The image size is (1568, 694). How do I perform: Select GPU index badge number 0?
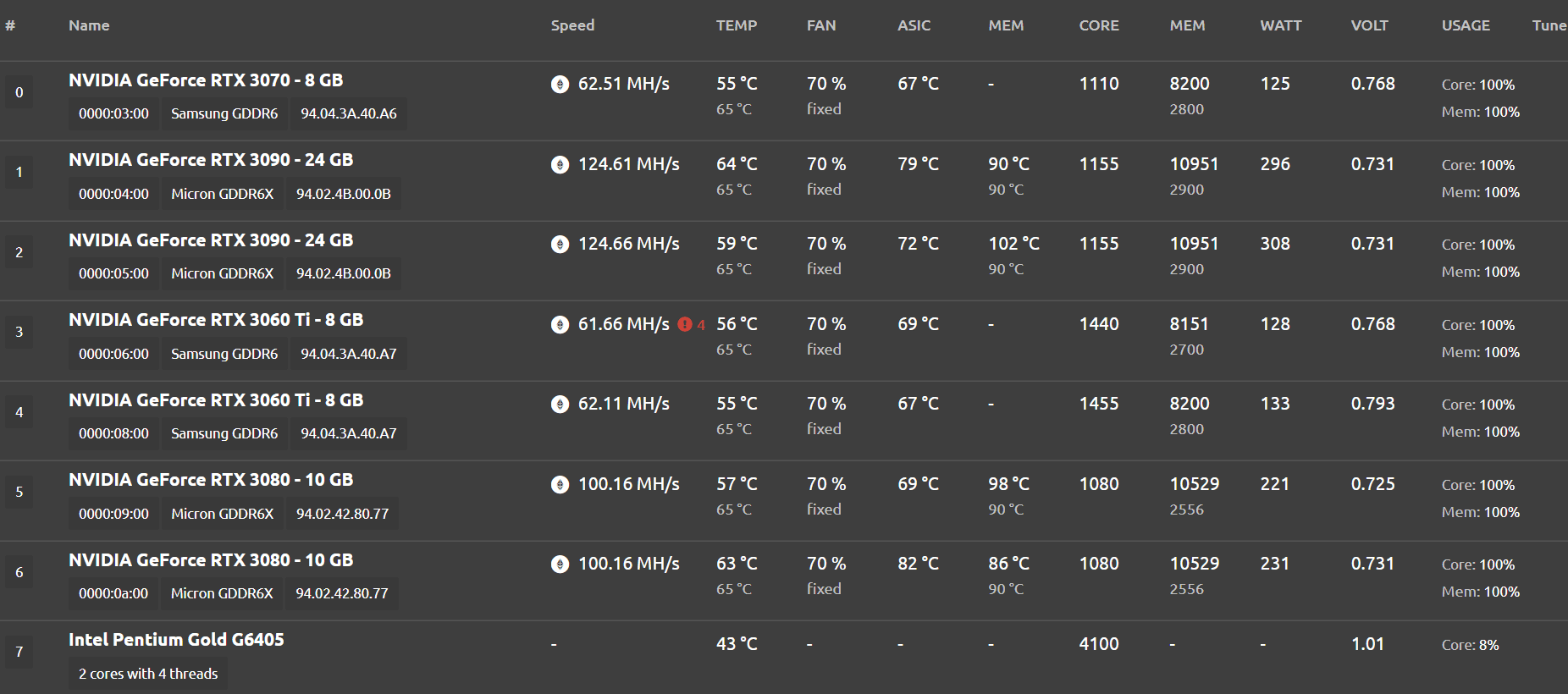[x=19, y=92]
